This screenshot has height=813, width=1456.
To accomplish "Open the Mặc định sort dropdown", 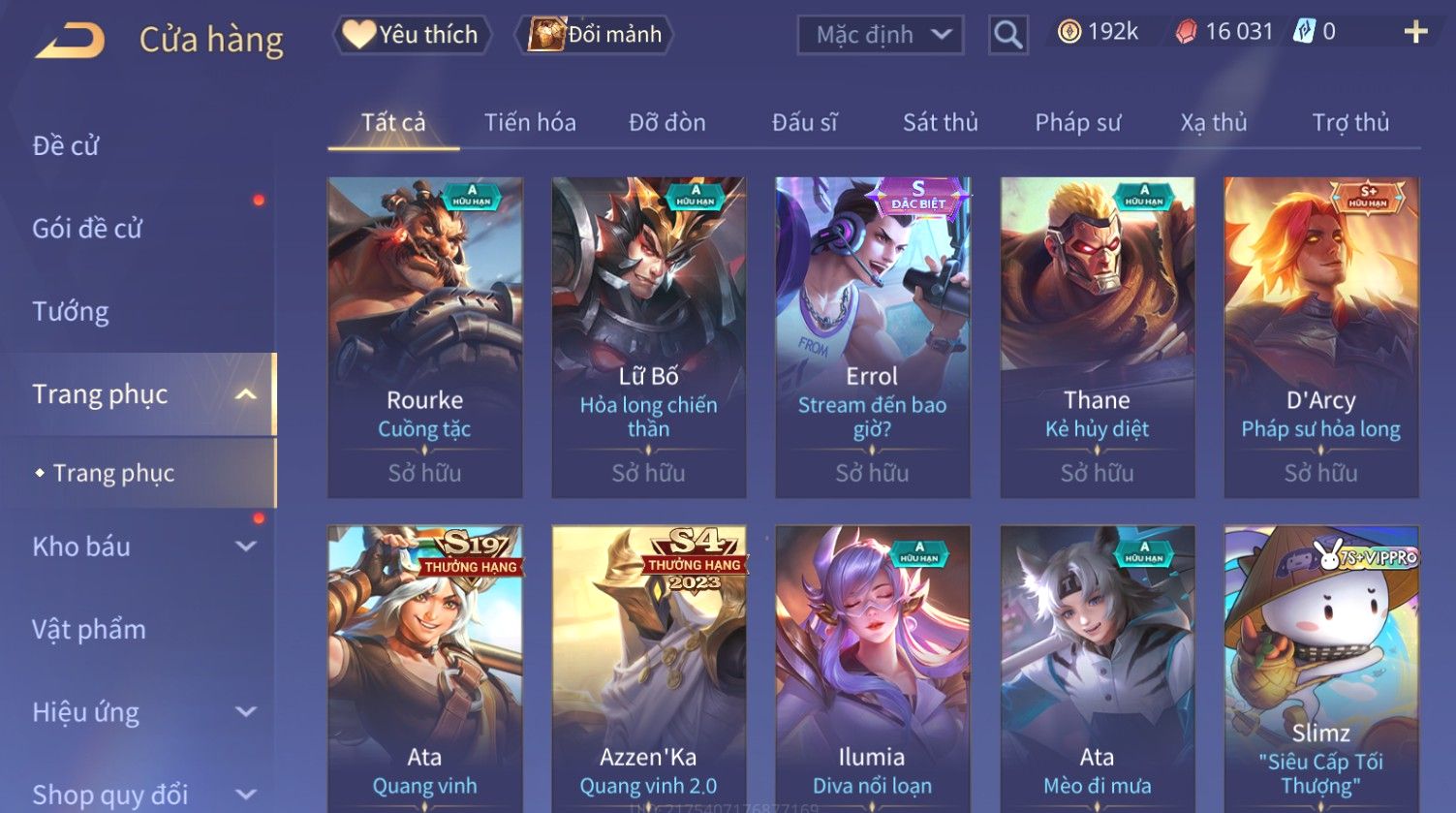I will click(881, 35).
